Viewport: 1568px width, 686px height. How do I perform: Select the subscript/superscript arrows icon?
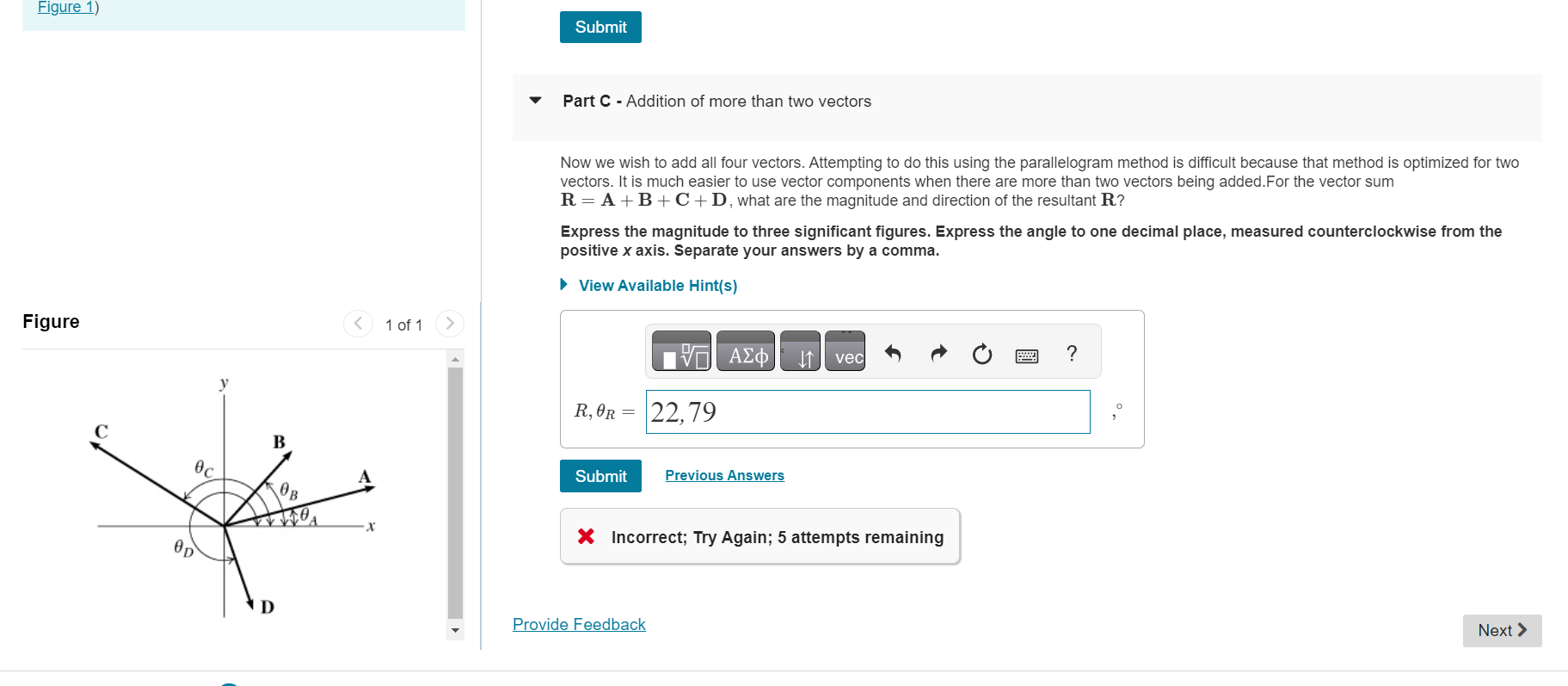point(801,351)
